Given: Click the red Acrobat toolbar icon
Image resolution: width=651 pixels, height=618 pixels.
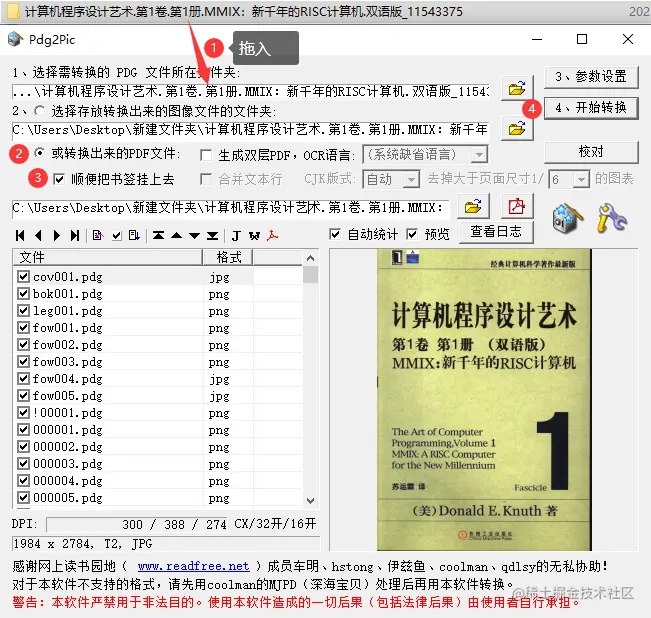Looking at the screenshot, I should [272, 236].
